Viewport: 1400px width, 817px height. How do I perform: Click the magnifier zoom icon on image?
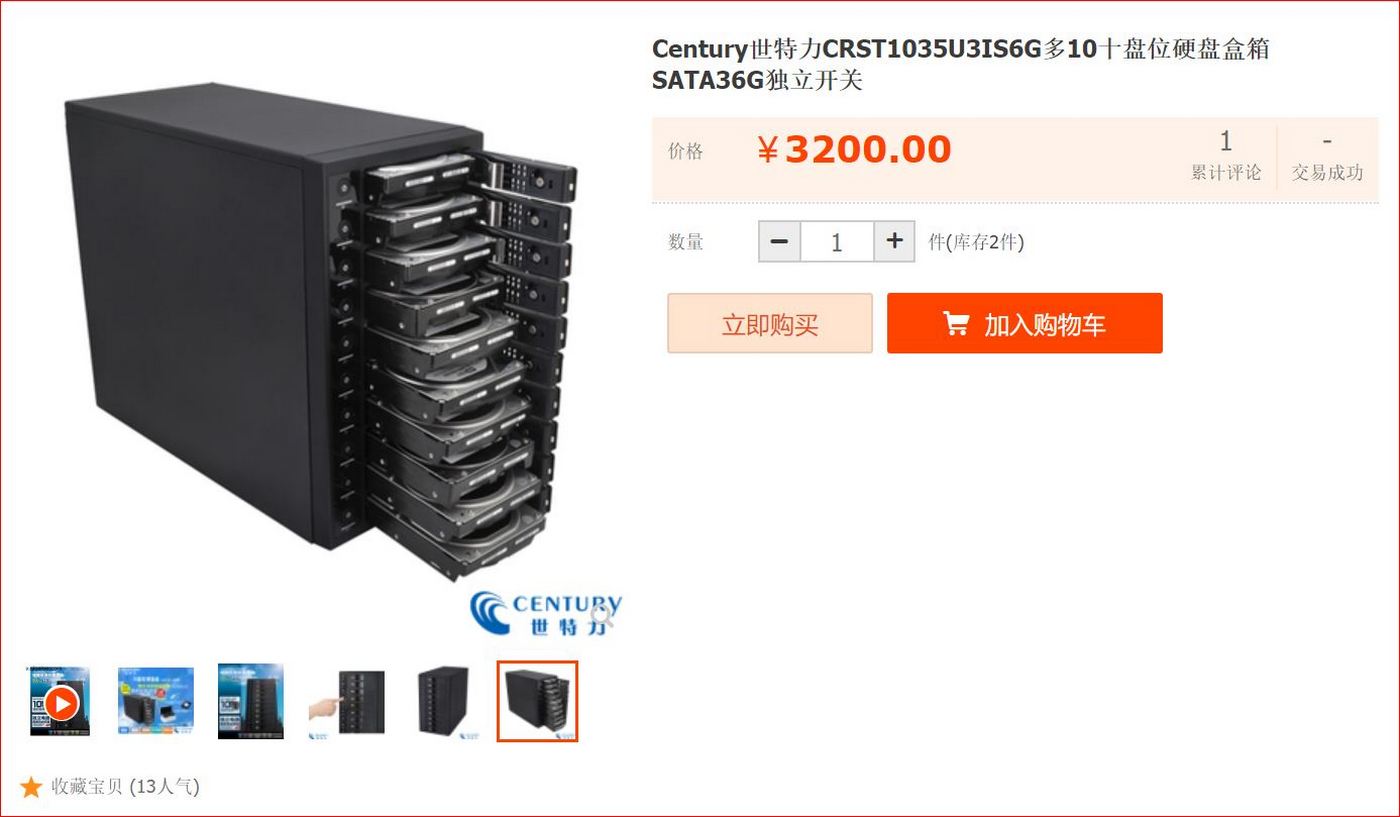pyautogui.click(x=601, y=611)
